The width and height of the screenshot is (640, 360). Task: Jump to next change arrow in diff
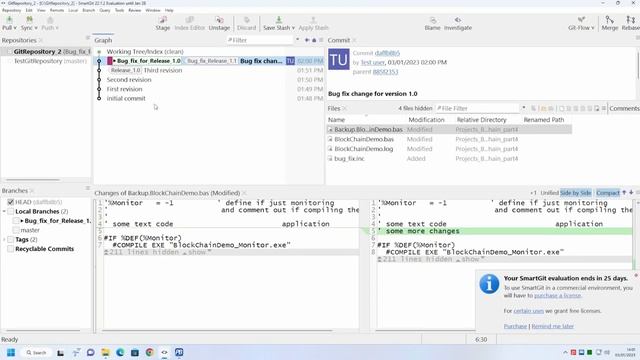(631, 193)
